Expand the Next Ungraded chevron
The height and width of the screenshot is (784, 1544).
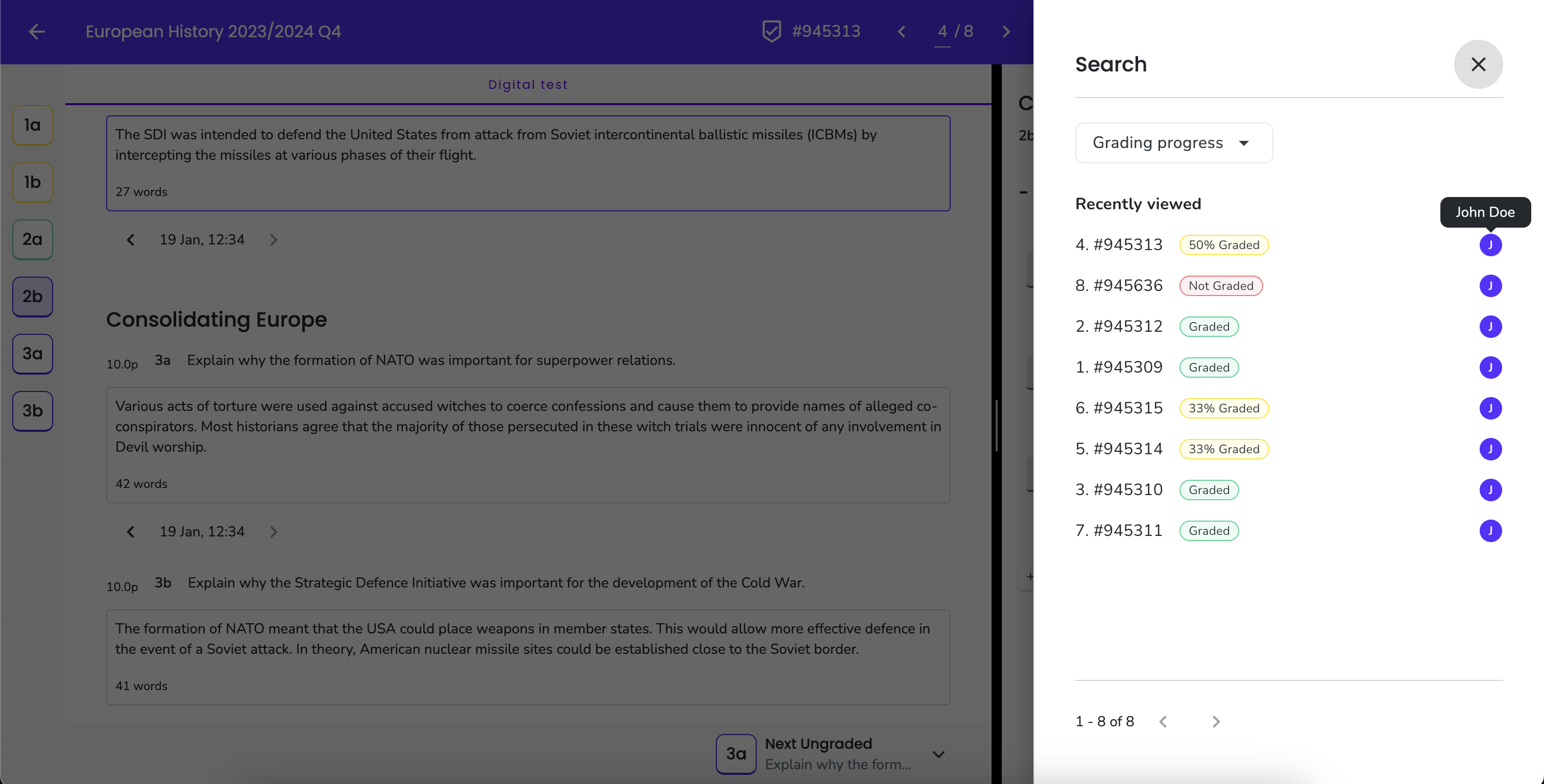point(938,754)
